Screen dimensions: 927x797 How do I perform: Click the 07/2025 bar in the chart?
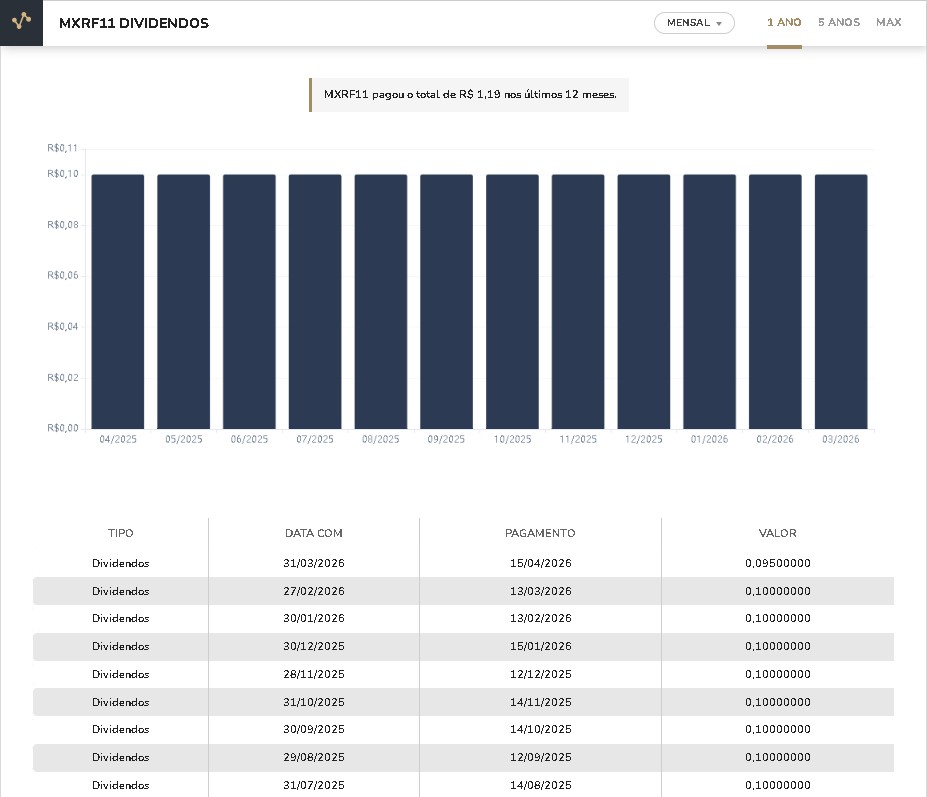[315, 302]
